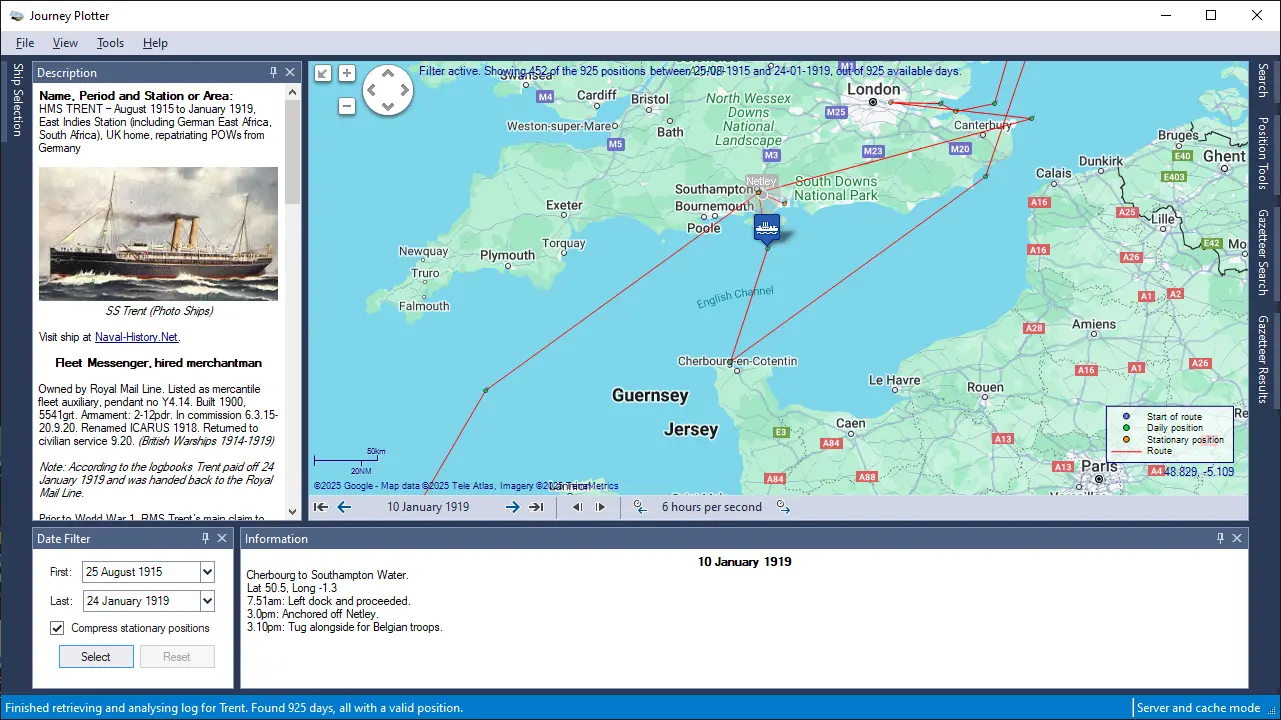1281x720 pixels.
Task: Advance to next day with right arrow
Action: 512,507
